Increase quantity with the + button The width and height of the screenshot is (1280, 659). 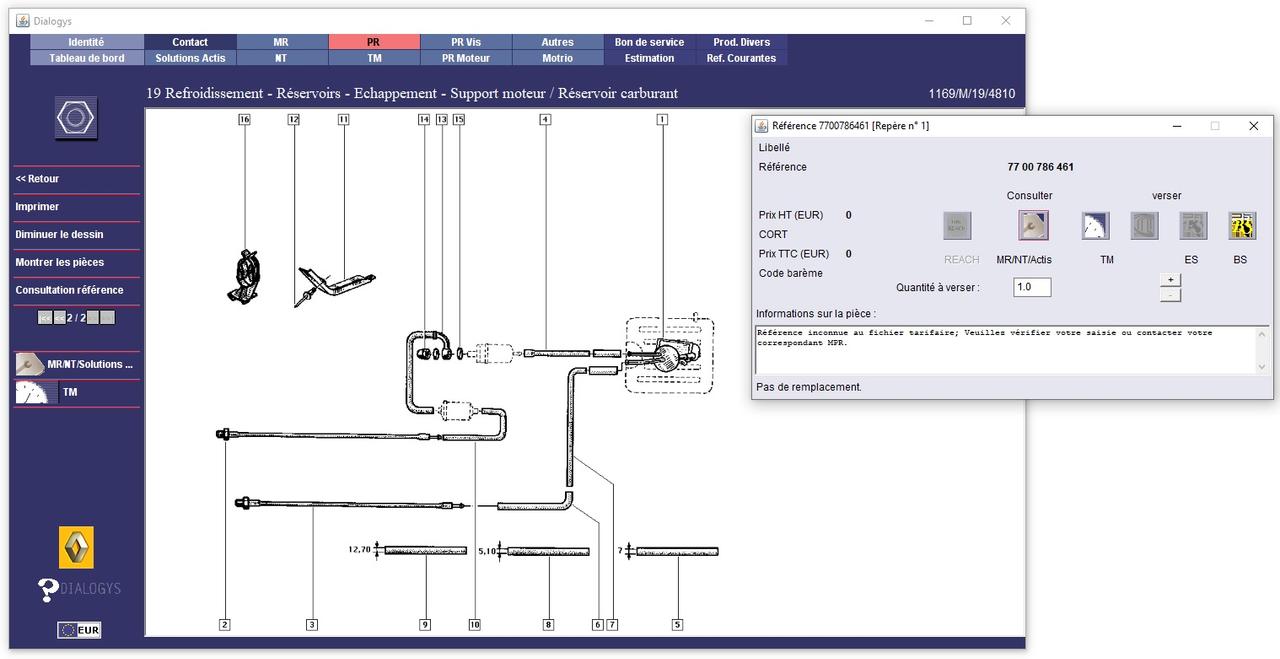[x=1170, y=279]
